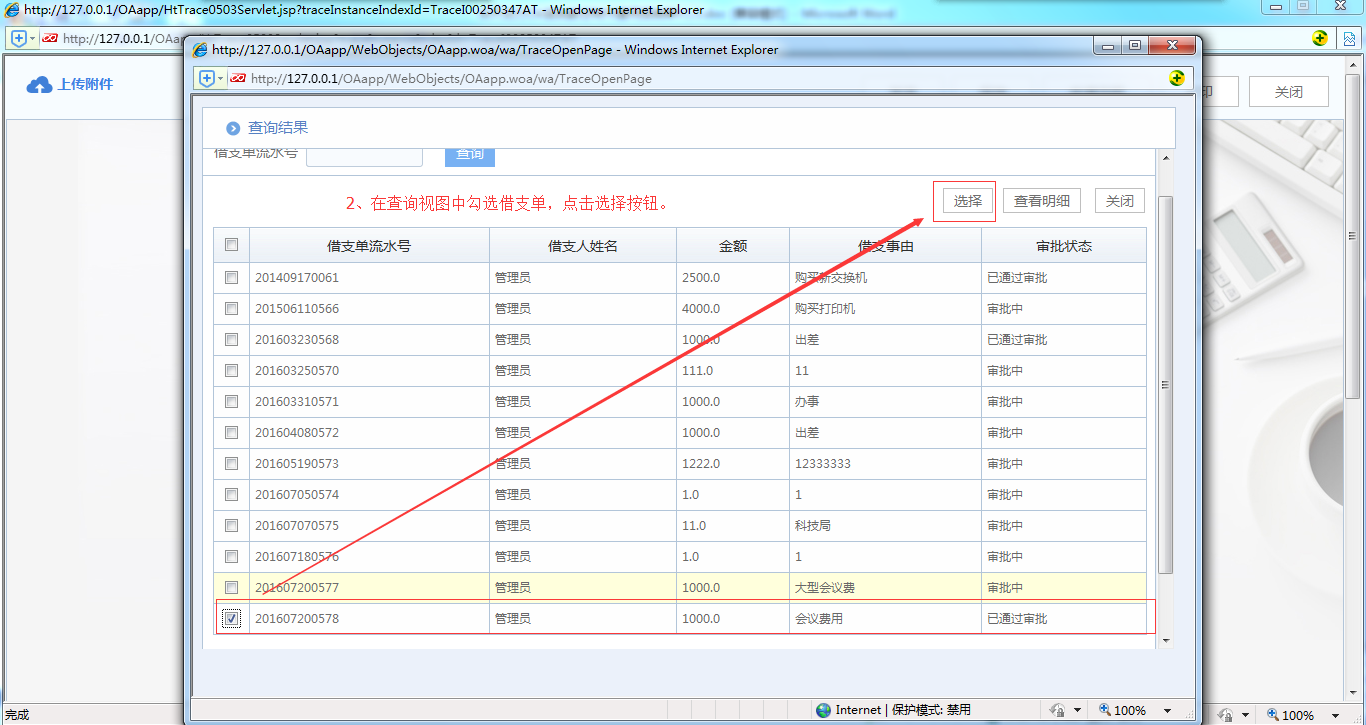Open privacy dropdown arrow in popup status bar
Viewport: 1366px width, 725px height.
pyautogui.click(x=1077, y=710)
